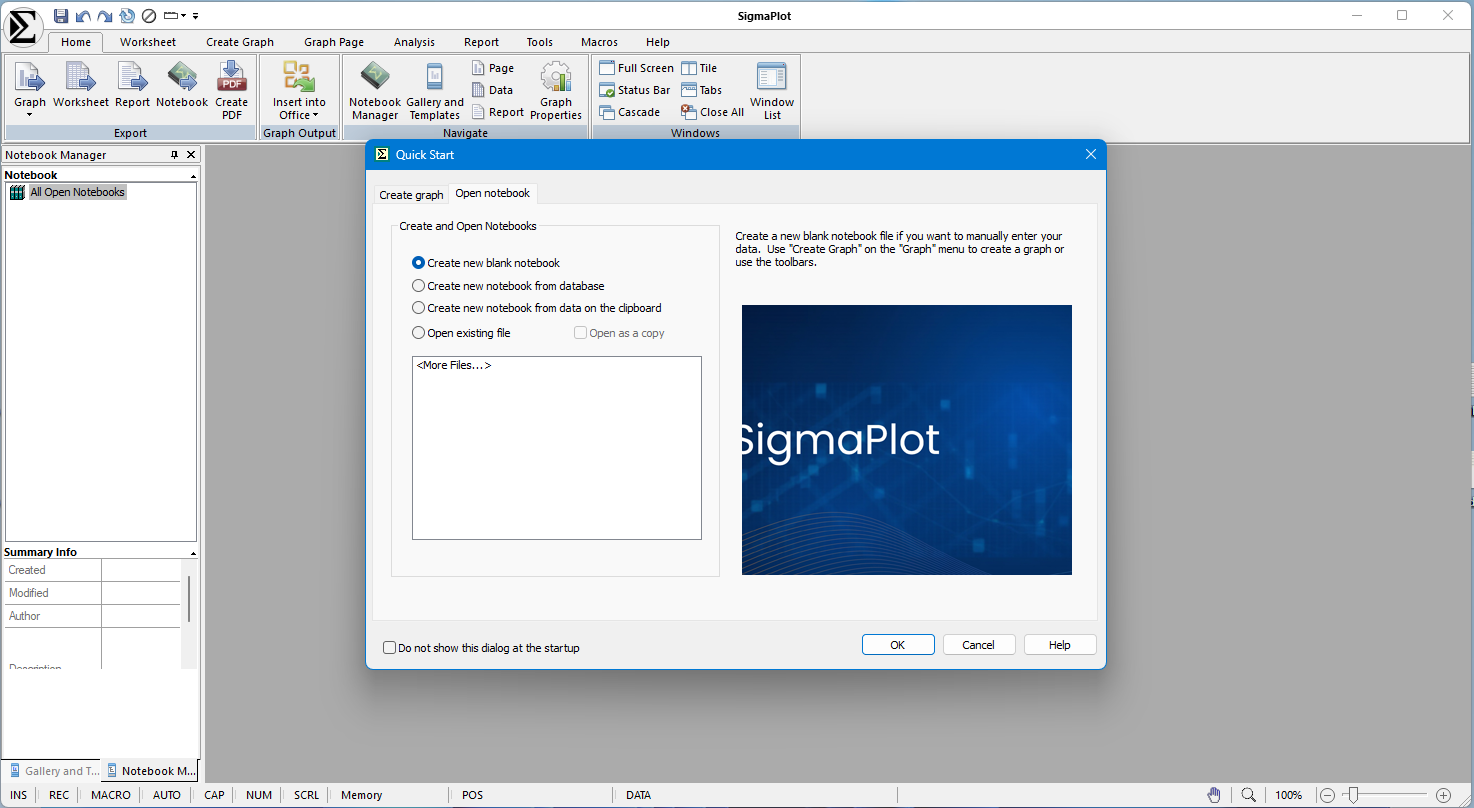Viewport: 1474px width, 808px height.
Task: Open Graph Properties gear icon
Action: [x=556, y=90]
